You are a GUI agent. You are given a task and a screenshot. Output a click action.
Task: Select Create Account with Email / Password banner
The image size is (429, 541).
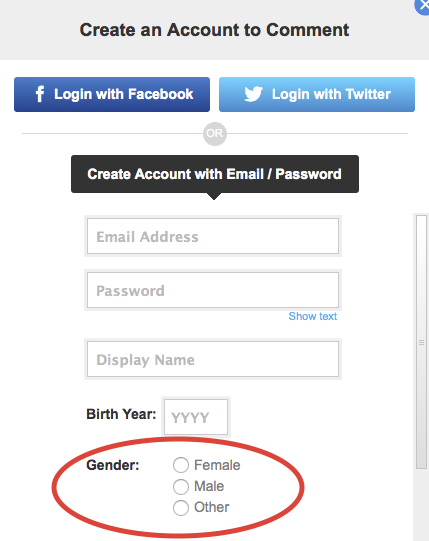(x=215, y=174)
